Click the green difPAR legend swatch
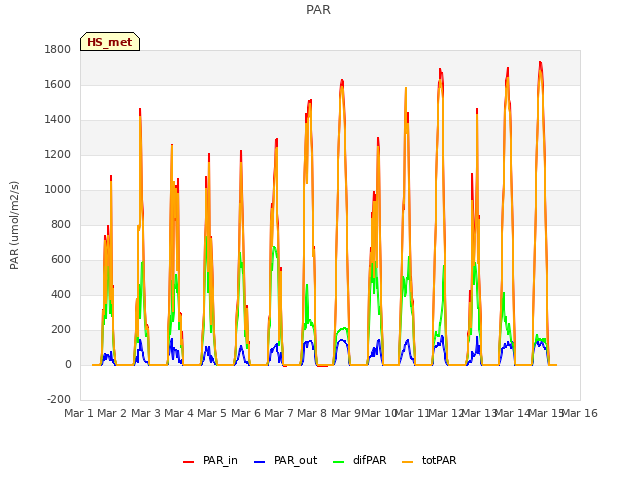Image resolution: width=640 pixels, height=480 pixels. pos(338,462)
